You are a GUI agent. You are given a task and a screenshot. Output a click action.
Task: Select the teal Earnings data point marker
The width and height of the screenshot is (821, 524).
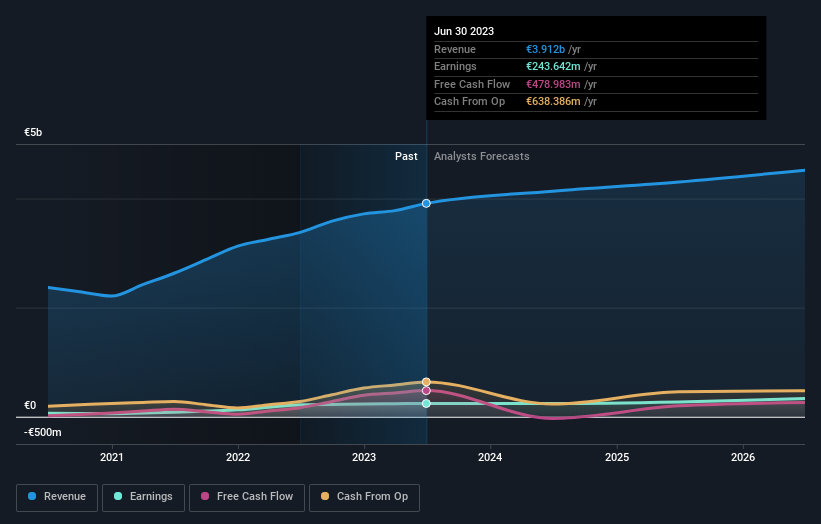[x=426, y=403]
